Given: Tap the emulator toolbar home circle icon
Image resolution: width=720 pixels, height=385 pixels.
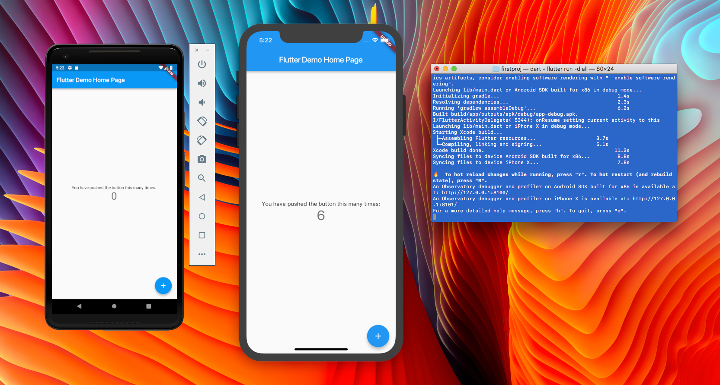Looking at the screenshot, I should pyautogui.click(x=202, y=216).
